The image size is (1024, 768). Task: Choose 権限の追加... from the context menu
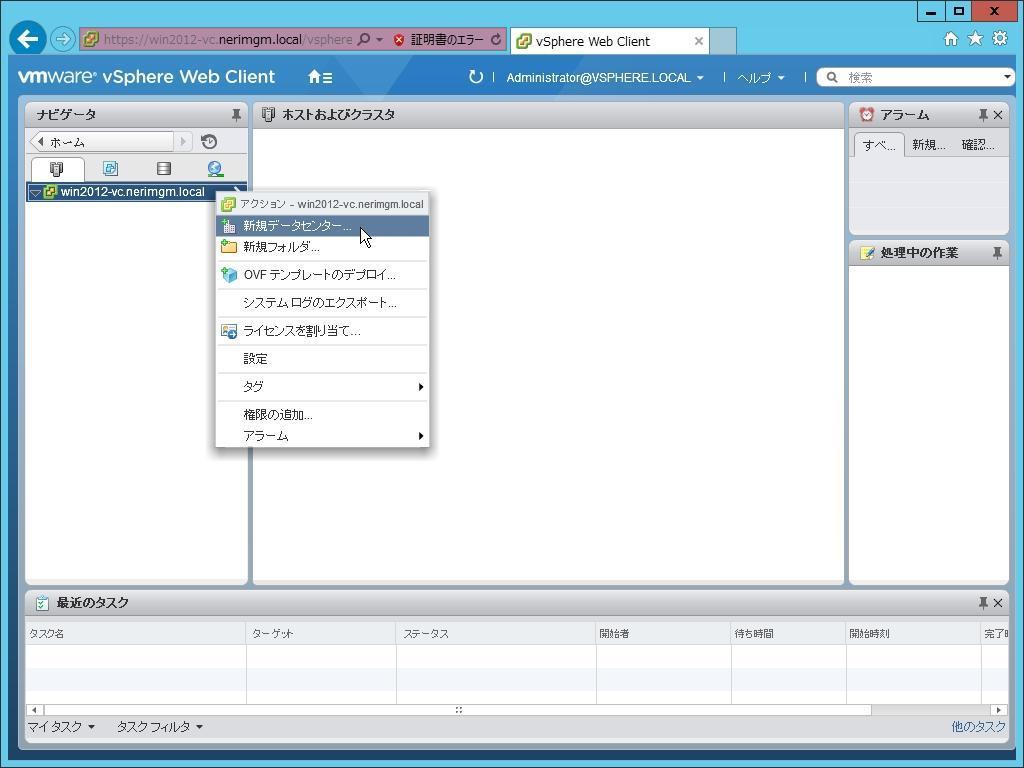(323, 415)
